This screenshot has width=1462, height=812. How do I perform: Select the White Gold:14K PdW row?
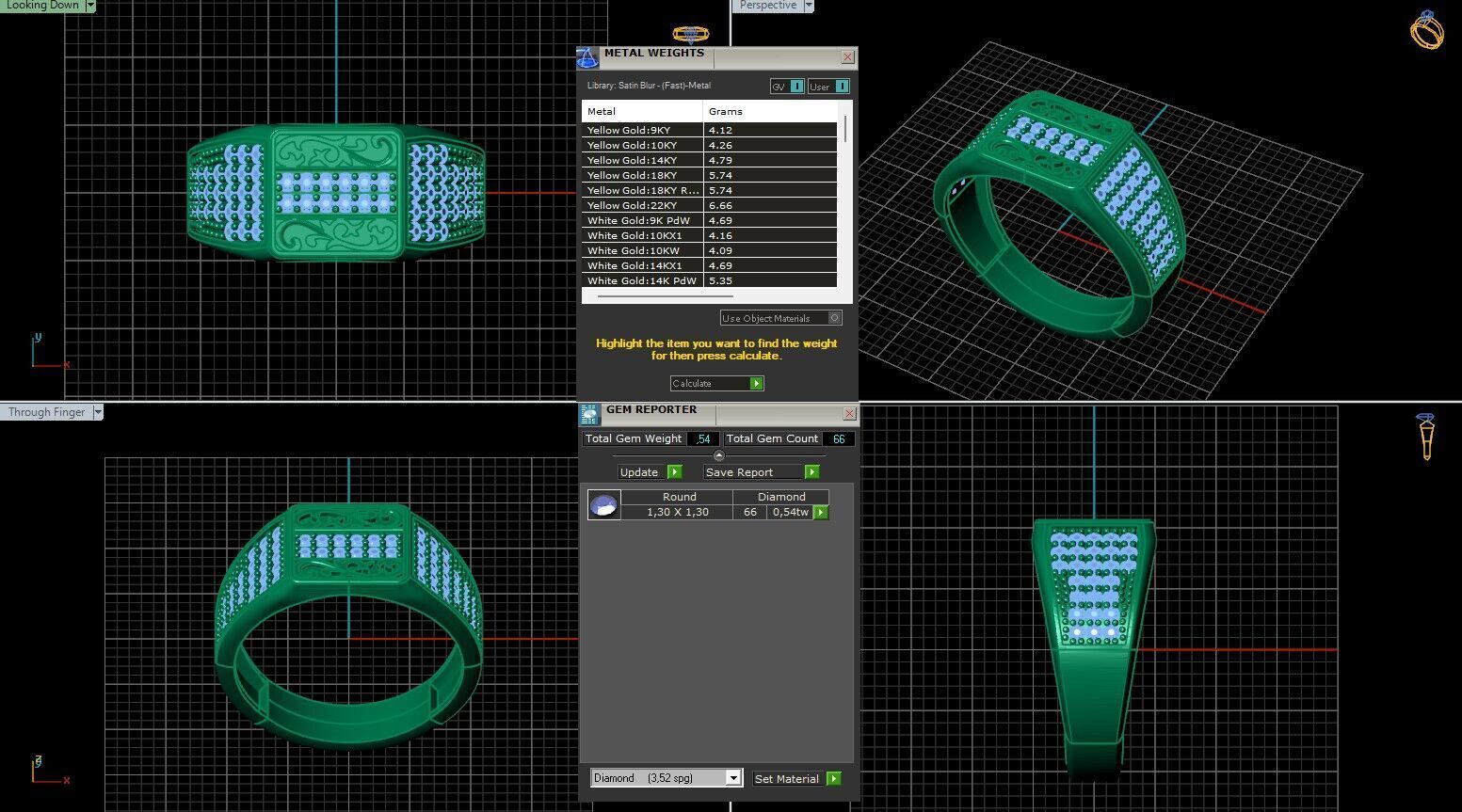point(709,281)
